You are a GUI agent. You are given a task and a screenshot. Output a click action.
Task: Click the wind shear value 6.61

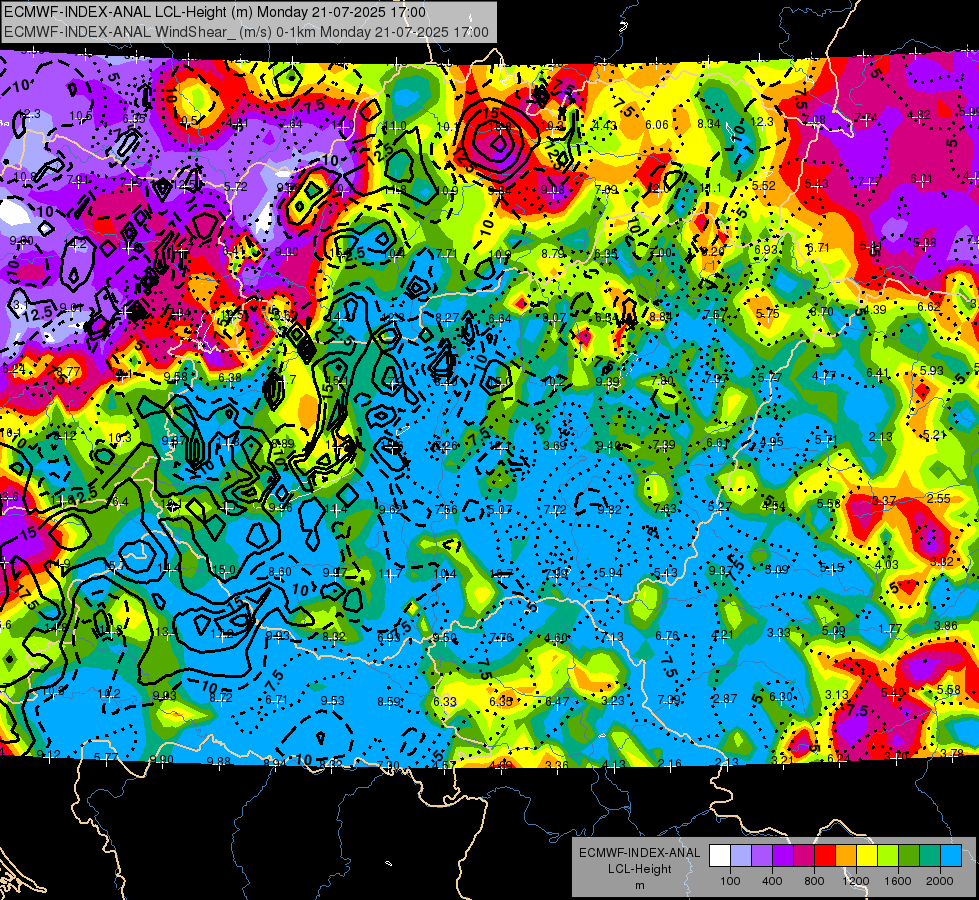[717, 443]
